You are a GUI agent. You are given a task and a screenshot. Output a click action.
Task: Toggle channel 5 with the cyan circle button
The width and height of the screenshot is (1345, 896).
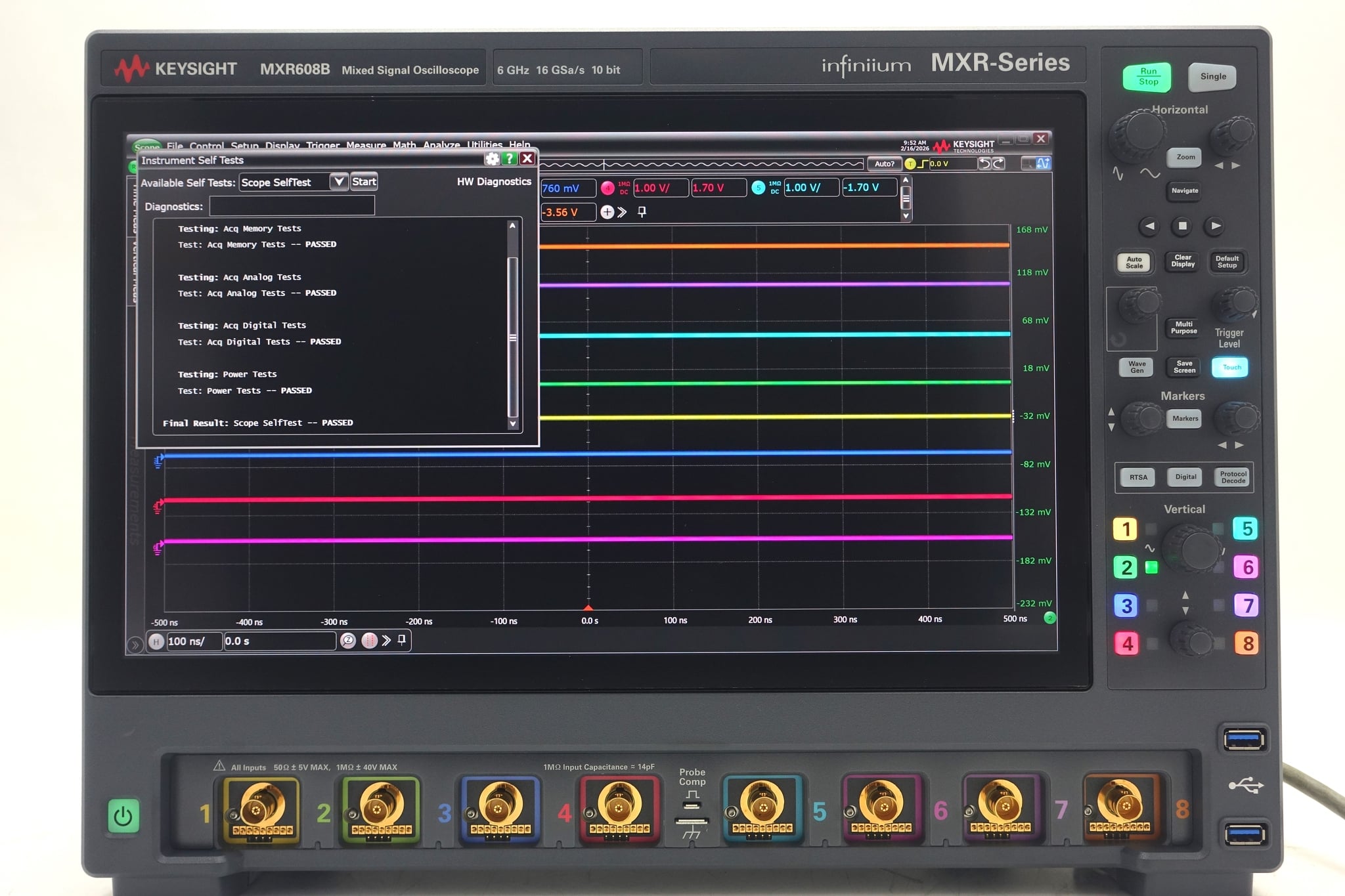click(x=759, y=188)
